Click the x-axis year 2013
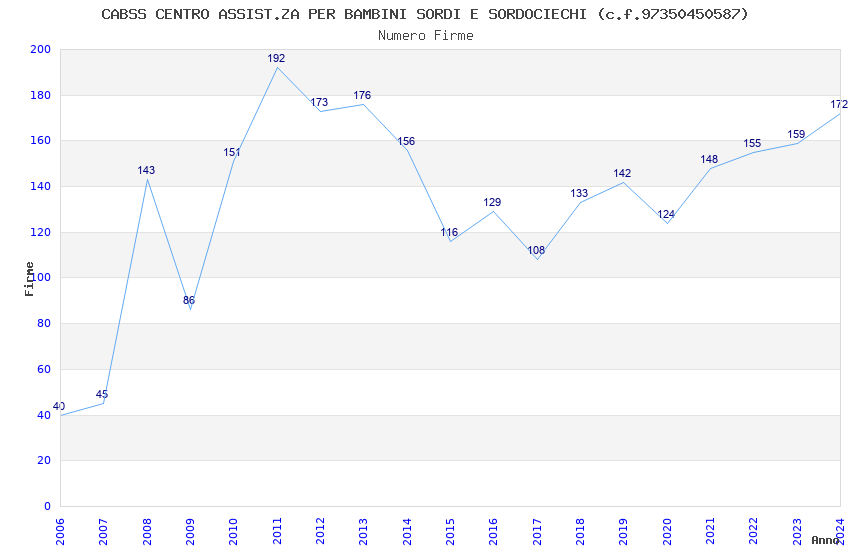The width and height of the screenshot is (850, 550). (x=363, y=532)
